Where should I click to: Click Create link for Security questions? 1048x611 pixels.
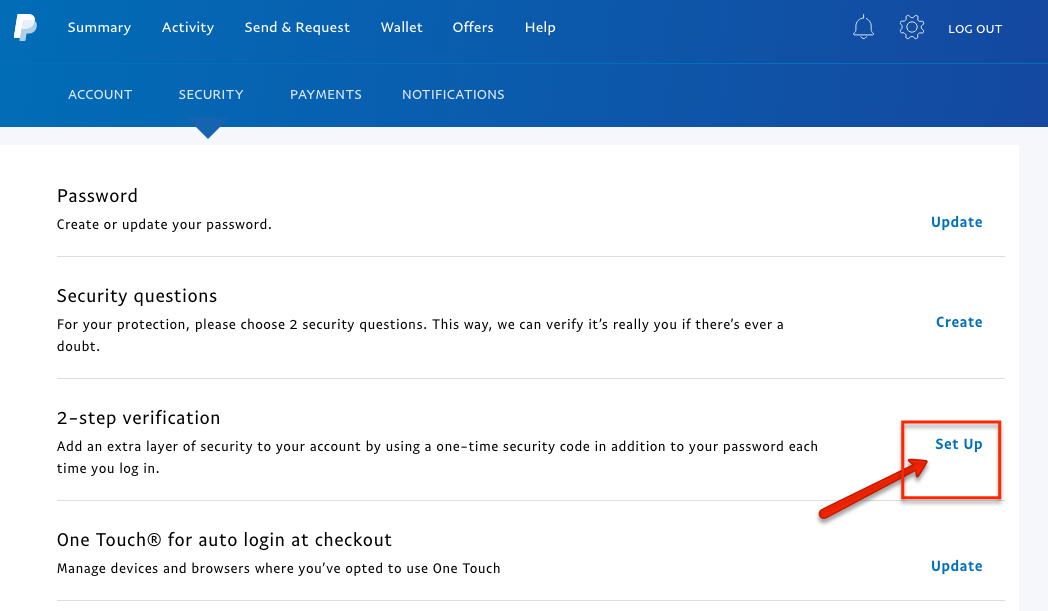point(959,322)
